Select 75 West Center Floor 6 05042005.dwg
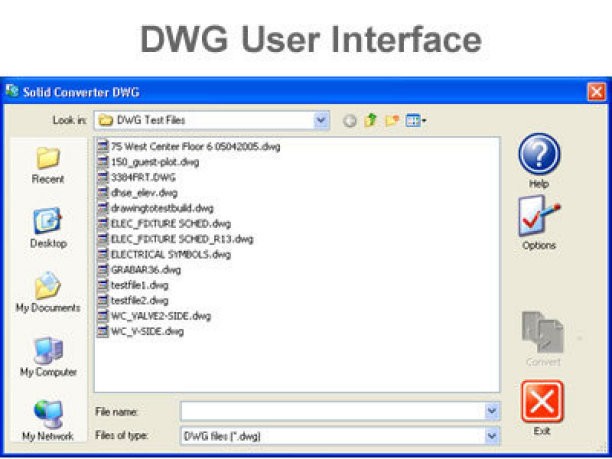Image resolution: width=612 pixels, height=459 pixels. point(189,147)
